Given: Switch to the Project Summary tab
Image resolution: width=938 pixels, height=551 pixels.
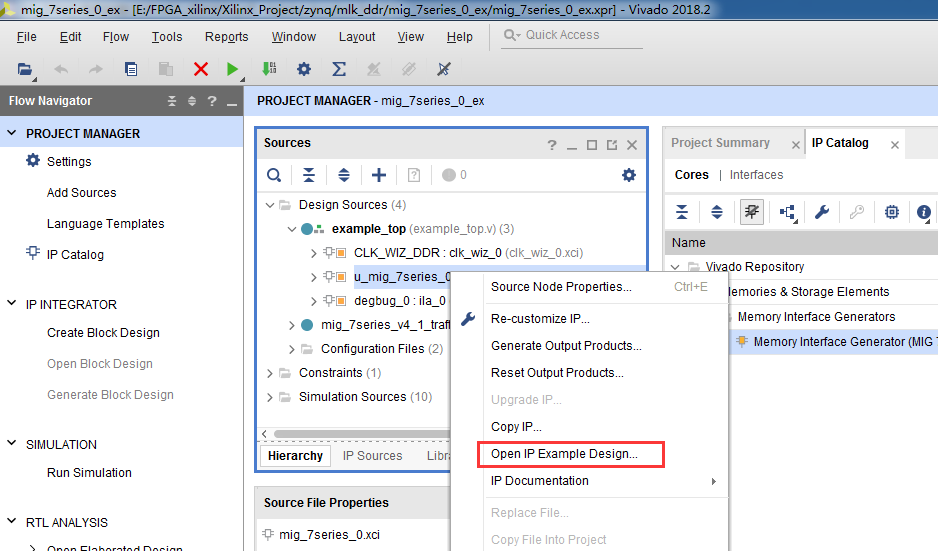Looking at the screenshot, I should pos(720,143).
